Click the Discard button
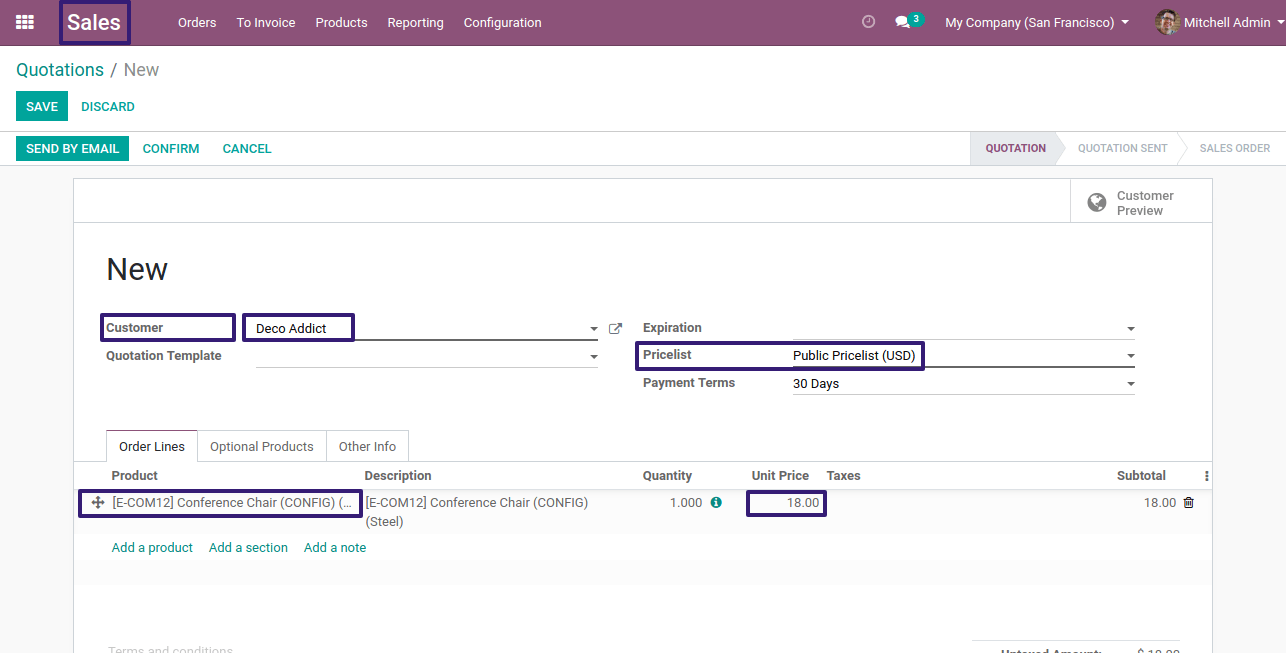This screenshot has height=653, width=1286. click(108, 106)
